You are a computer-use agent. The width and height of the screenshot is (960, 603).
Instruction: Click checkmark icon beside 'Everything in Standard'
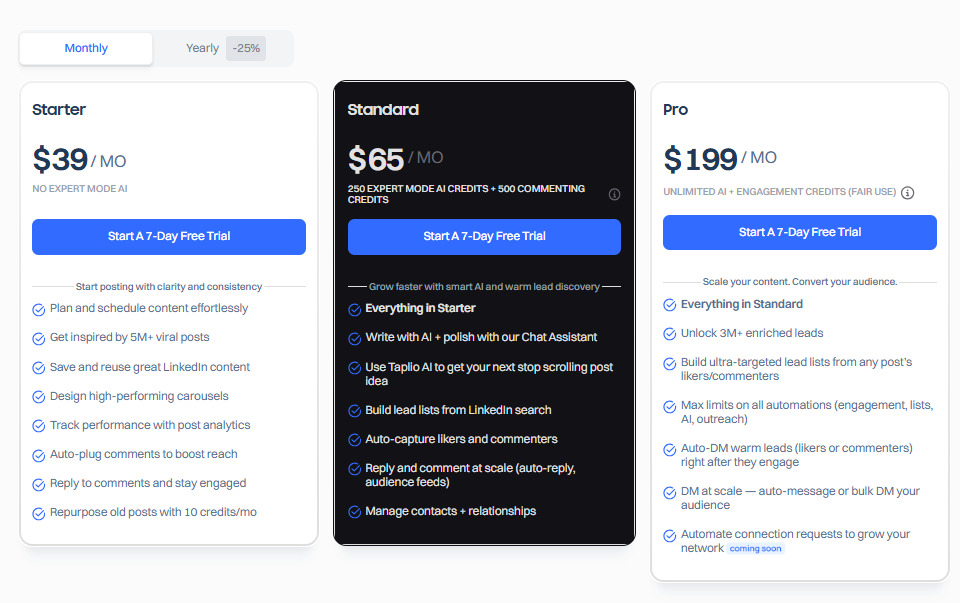click(x=670, y=305)
